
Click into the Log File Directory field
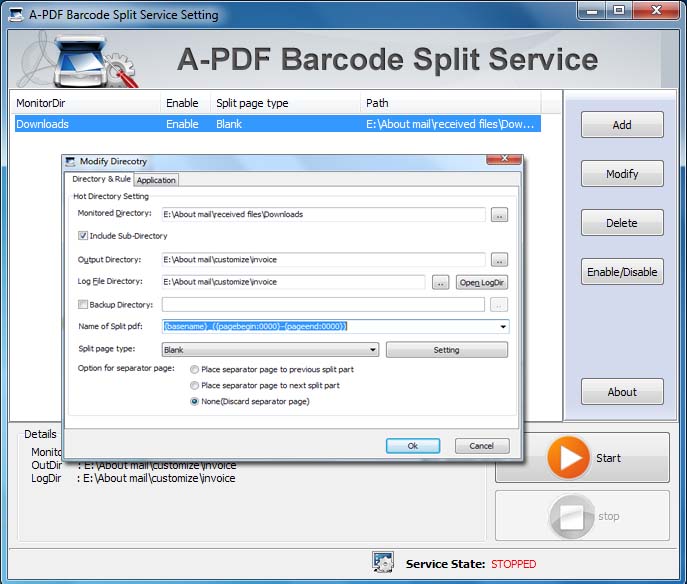(294, 282)
